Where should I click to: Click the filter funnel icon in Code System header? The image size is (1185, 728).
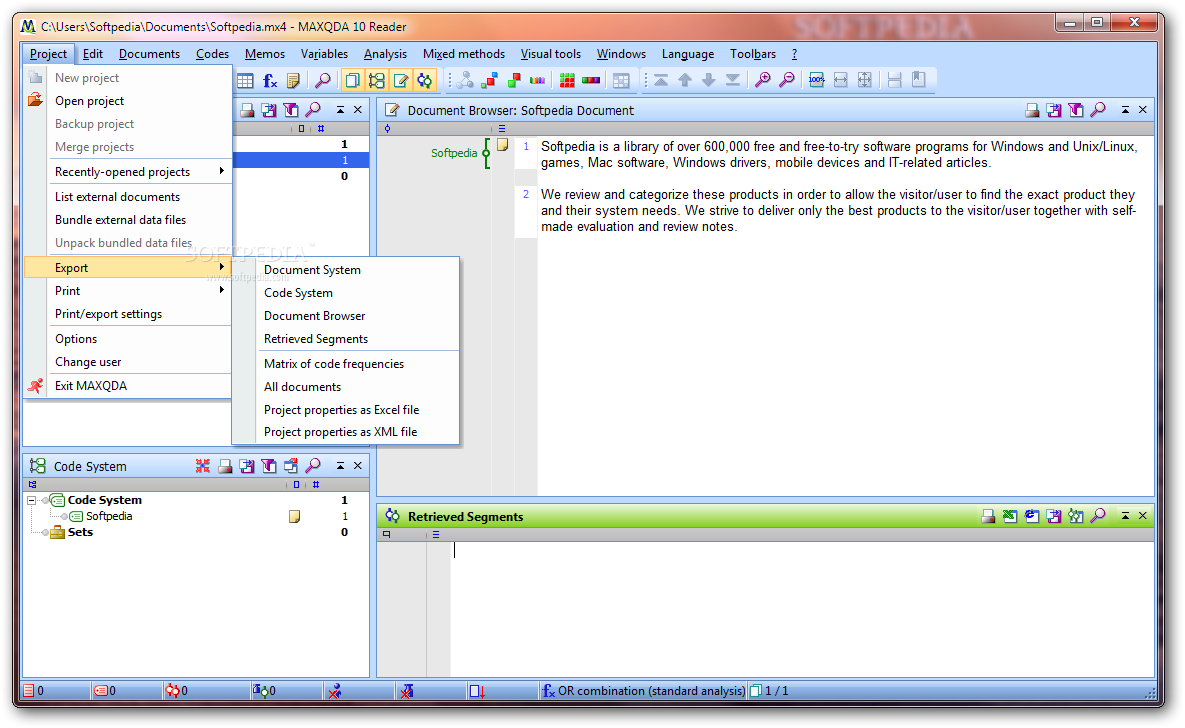(x=269, y=466)
